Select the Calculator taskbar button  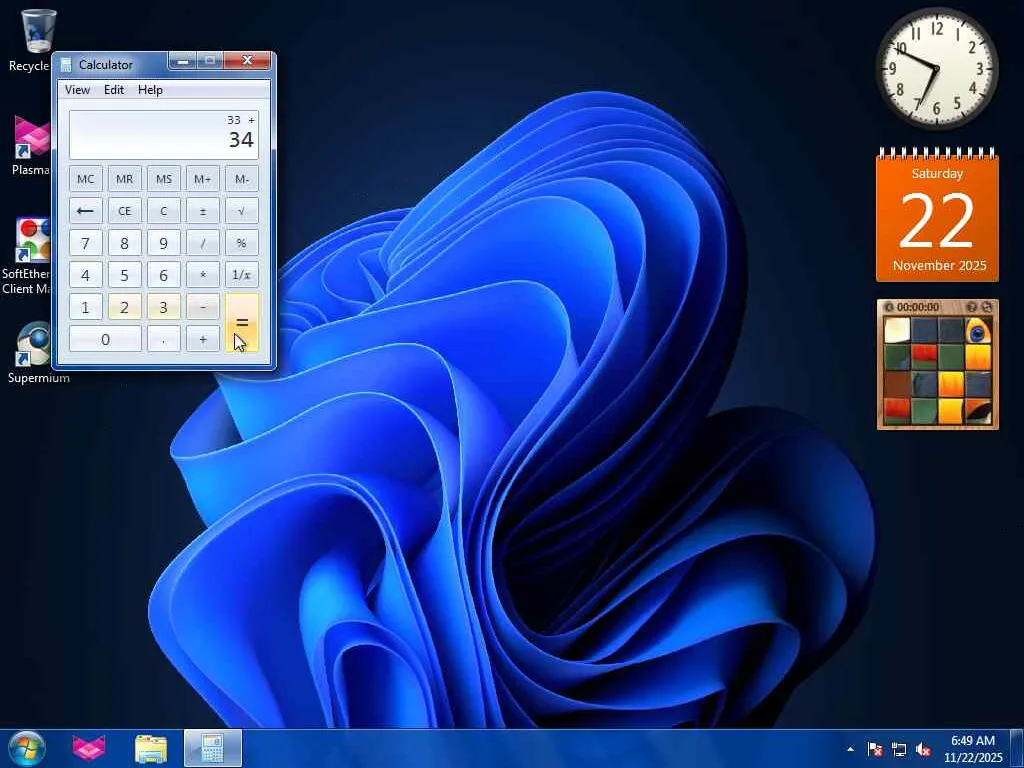[213, 748]
